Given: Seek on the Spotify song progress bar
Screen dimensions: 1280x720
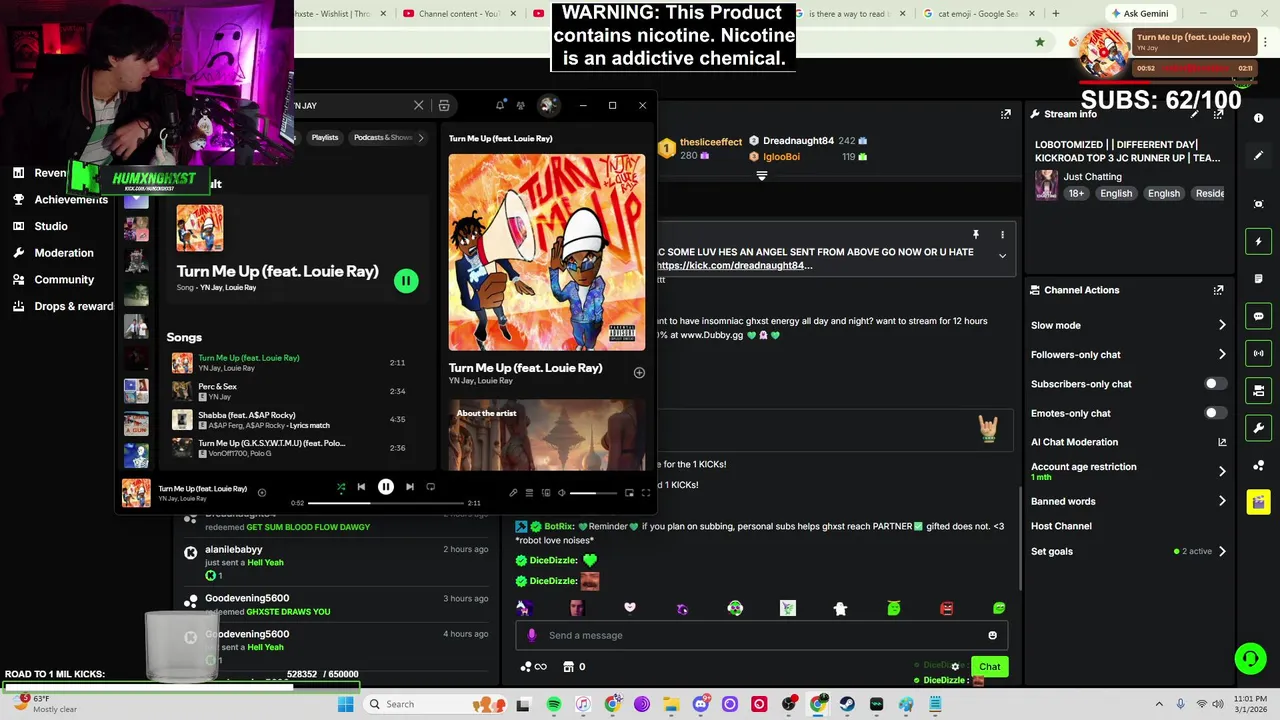Looking at the screenshot, I should click(385, 503).
